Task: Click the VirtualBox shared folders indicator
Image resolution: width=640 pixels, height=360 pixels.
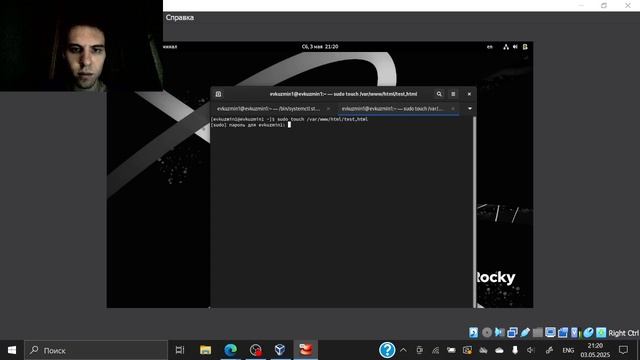Action: [x=538, y=333]
